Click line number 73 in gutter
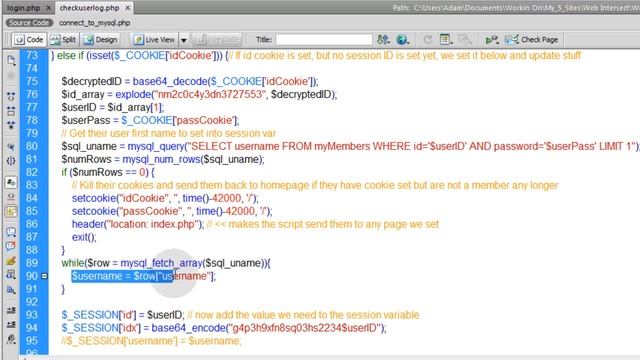This screenshot has height=360, width=640. point(32,56)
